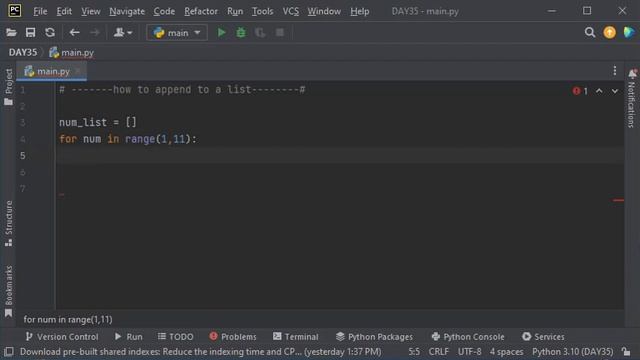Image resolution: width=640 pixels, height=360 pixels.
Task: Open file or project folder icon
Action: 11,33
